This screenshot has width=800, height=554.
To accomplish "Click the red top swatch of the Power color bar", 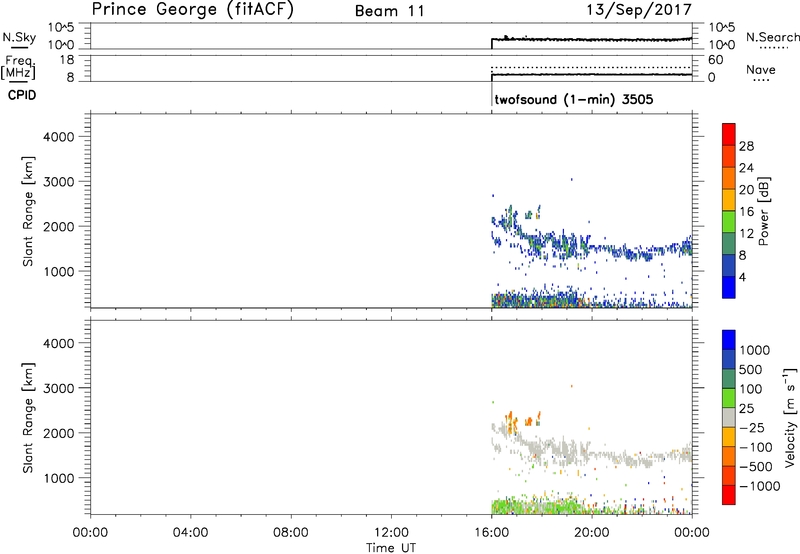I will pos(729,134).
